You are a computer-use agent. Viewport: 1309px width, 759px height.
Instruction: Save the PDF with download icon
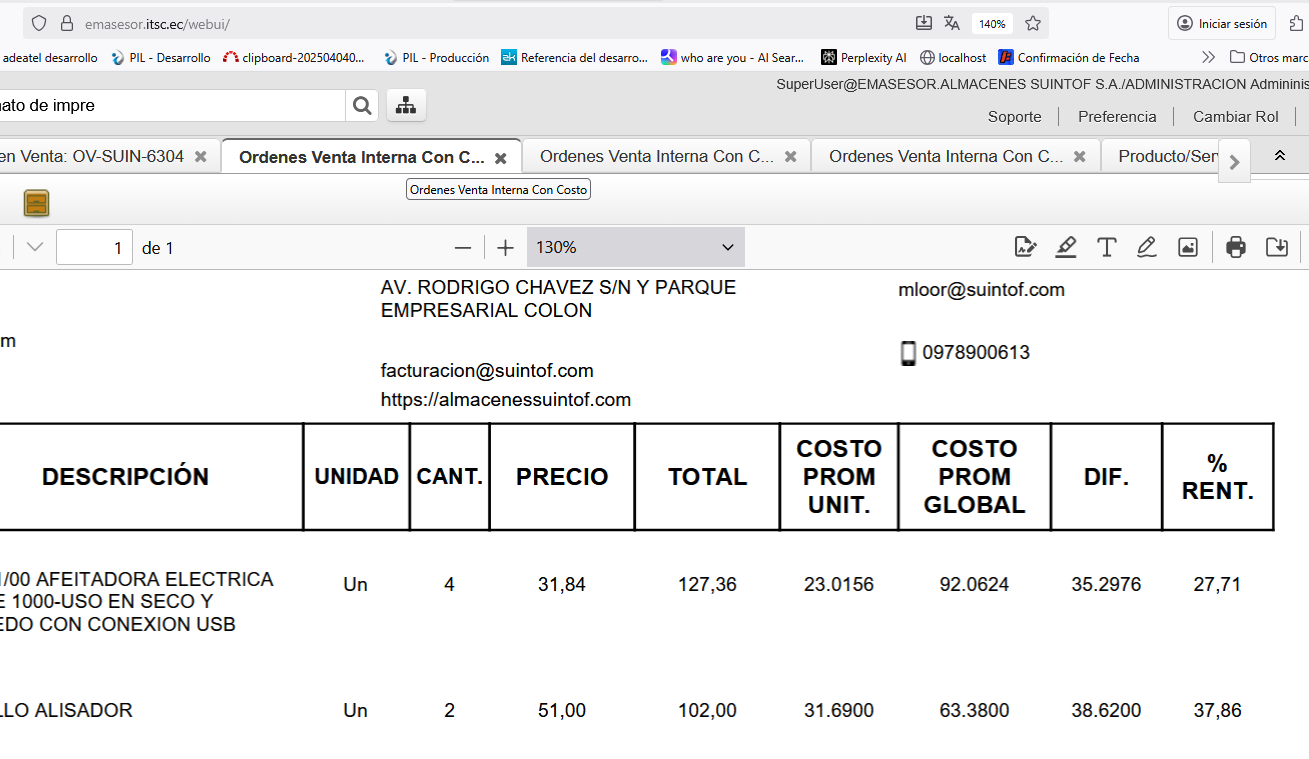coord(1277,247)
